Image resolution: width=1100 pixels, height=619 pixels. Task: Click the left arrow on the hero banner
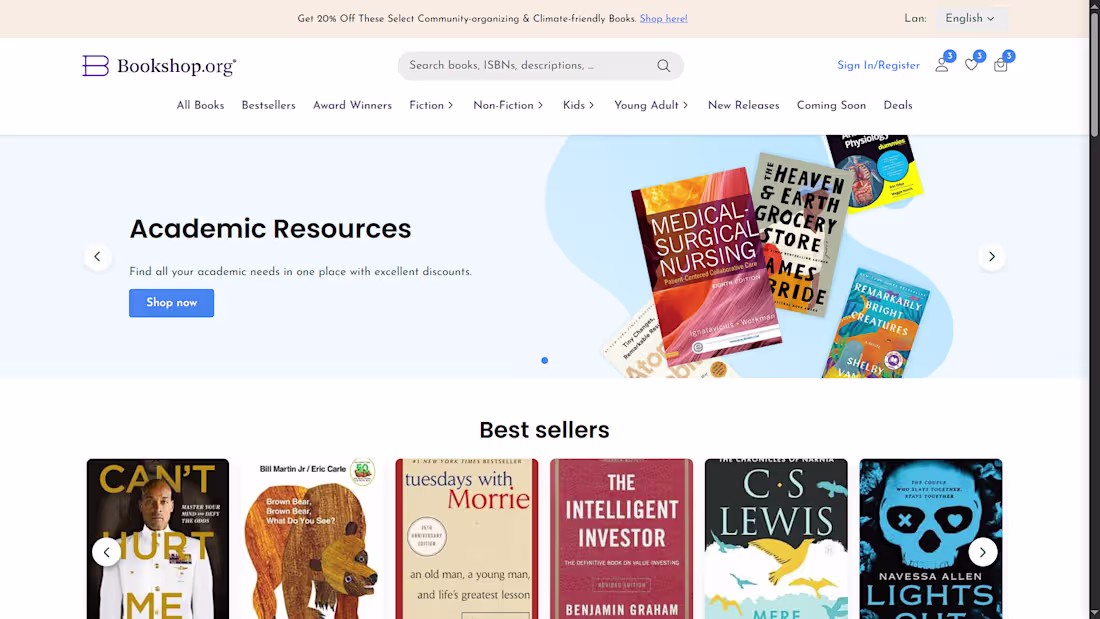97,256
